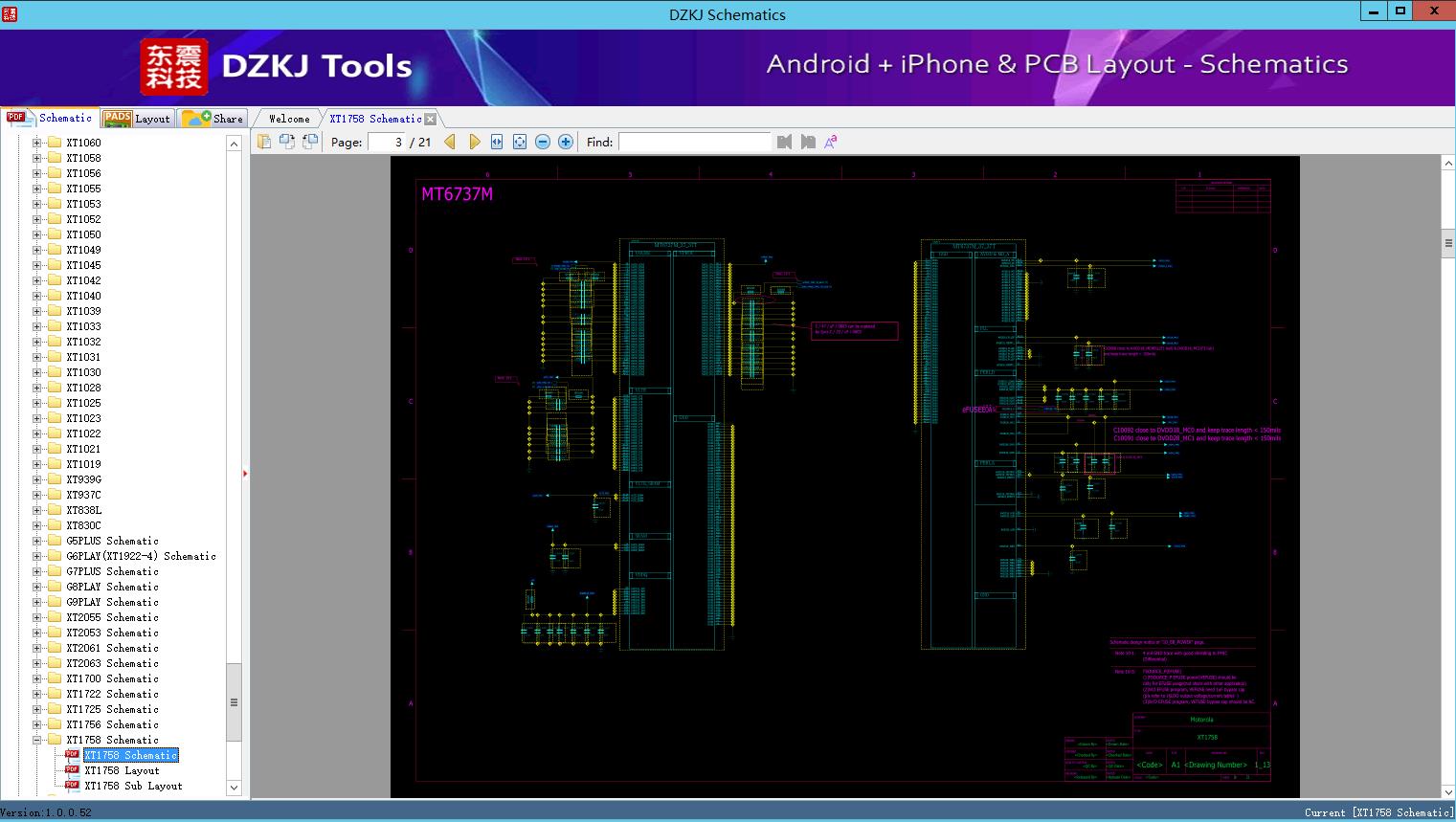Click the tree scroll down arrow
Screen dimensions: 1456x822
point(234,788)
